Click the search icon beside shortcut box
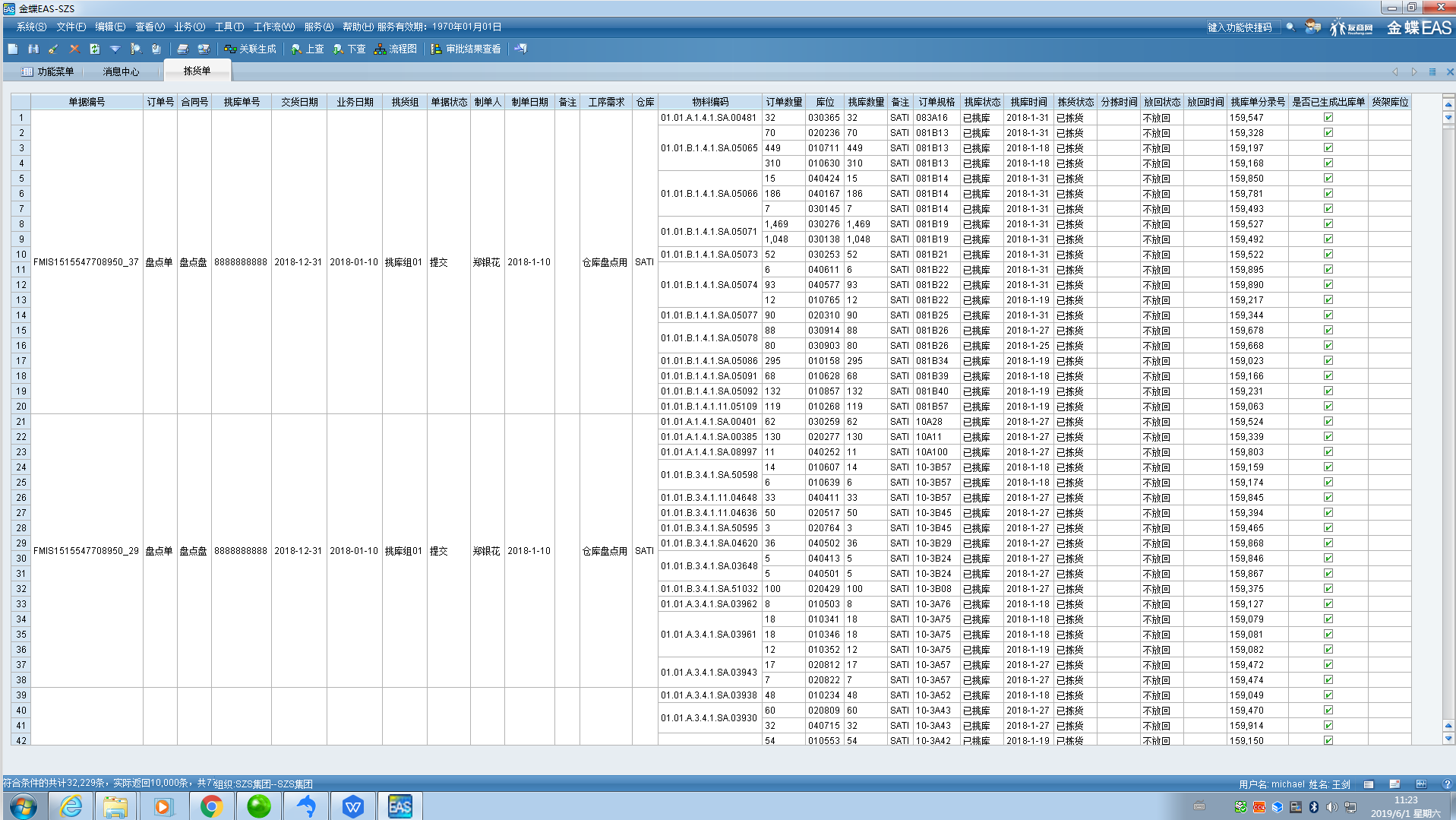 coord(1290,27)
